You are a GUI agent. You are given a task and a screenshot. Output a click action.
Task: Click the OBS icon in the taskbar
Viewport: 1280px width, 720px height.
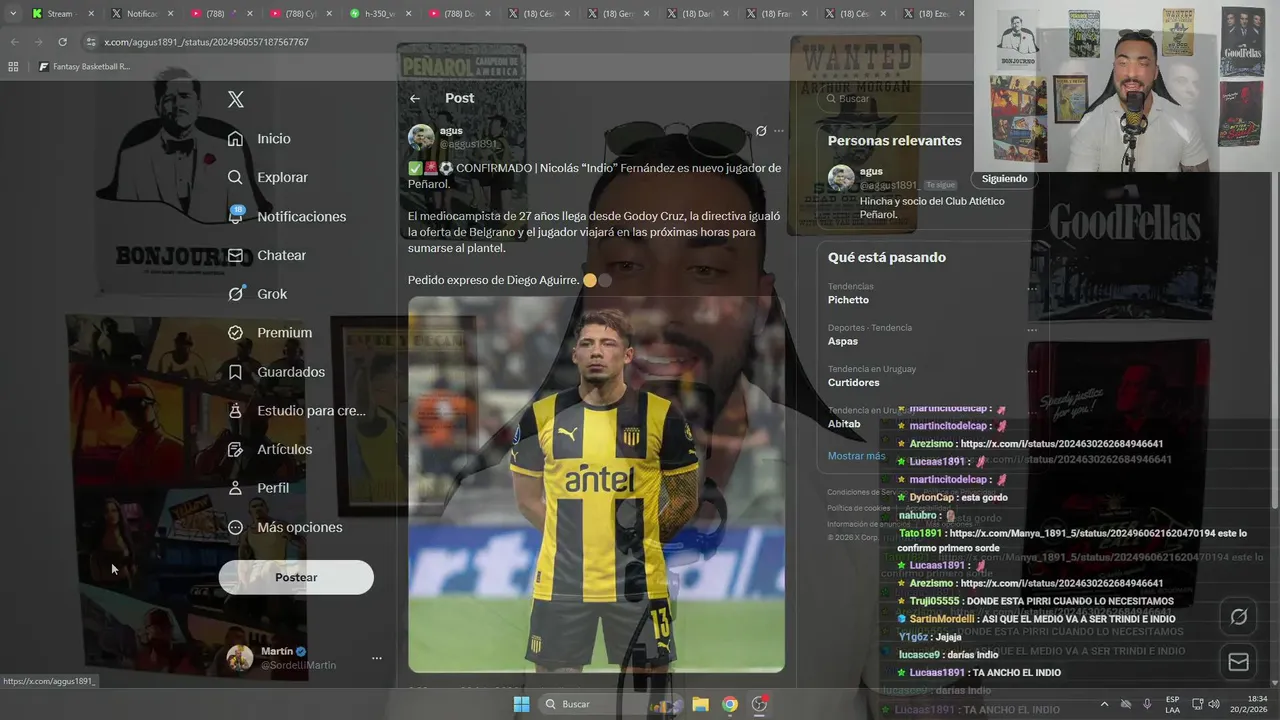759,704
